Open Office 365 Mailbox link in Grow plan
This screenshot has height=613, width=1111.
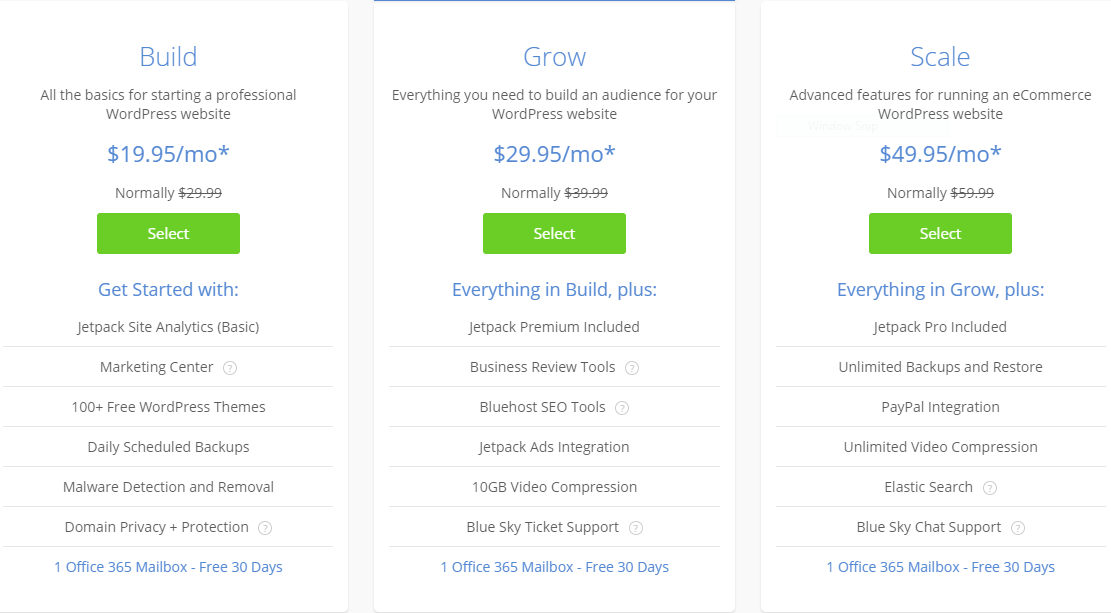click(554, 567)
